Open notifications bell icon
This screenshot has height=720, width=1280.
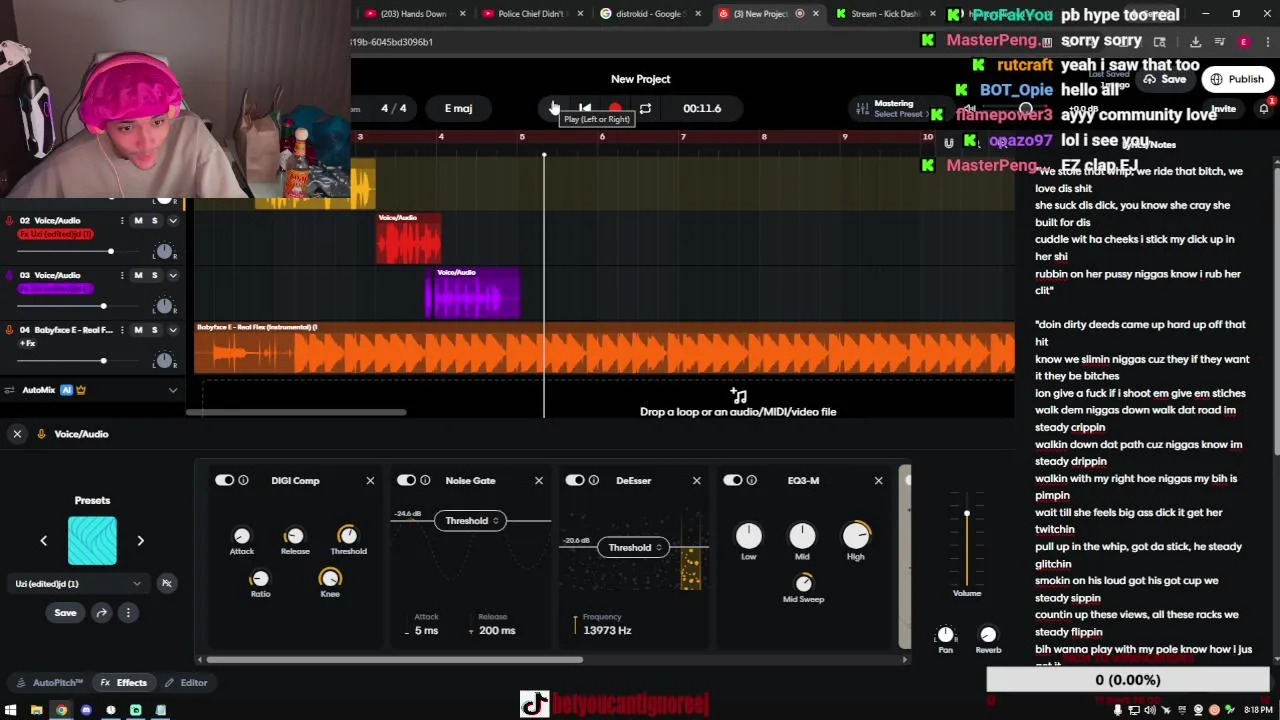tap(1264, 108)
